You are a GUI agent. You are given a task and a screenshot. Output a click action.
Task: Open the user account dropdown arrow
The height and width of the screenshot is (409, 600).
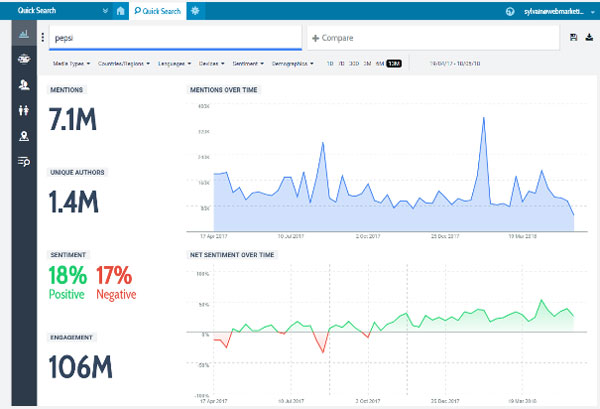(593, 12)
